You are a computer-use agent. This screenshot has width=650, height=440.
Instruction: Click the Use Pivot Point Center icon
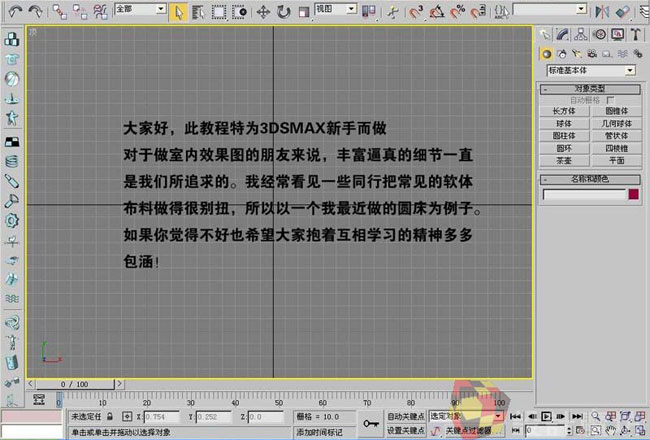(369, 12)
